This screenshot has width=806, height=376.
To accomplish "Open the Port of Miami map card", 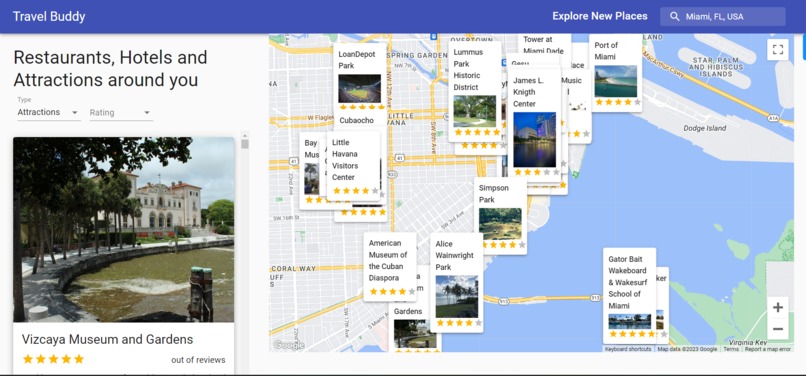I will coord(615,73).
